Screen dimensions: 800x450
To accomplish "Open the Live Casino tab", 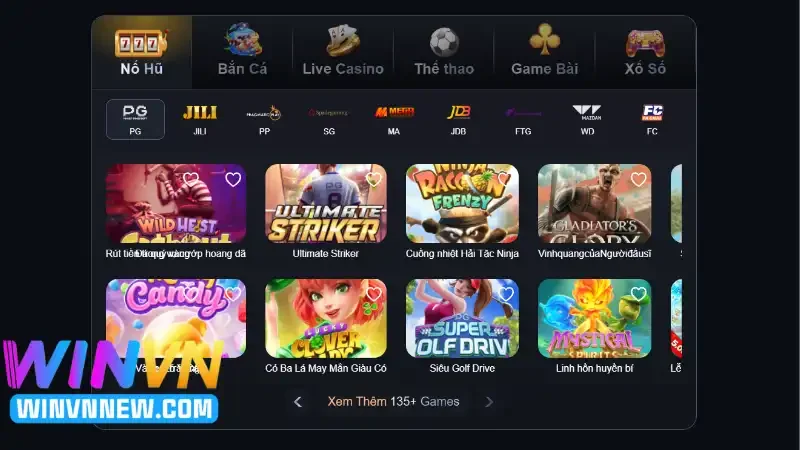I will tap(343, 52).
